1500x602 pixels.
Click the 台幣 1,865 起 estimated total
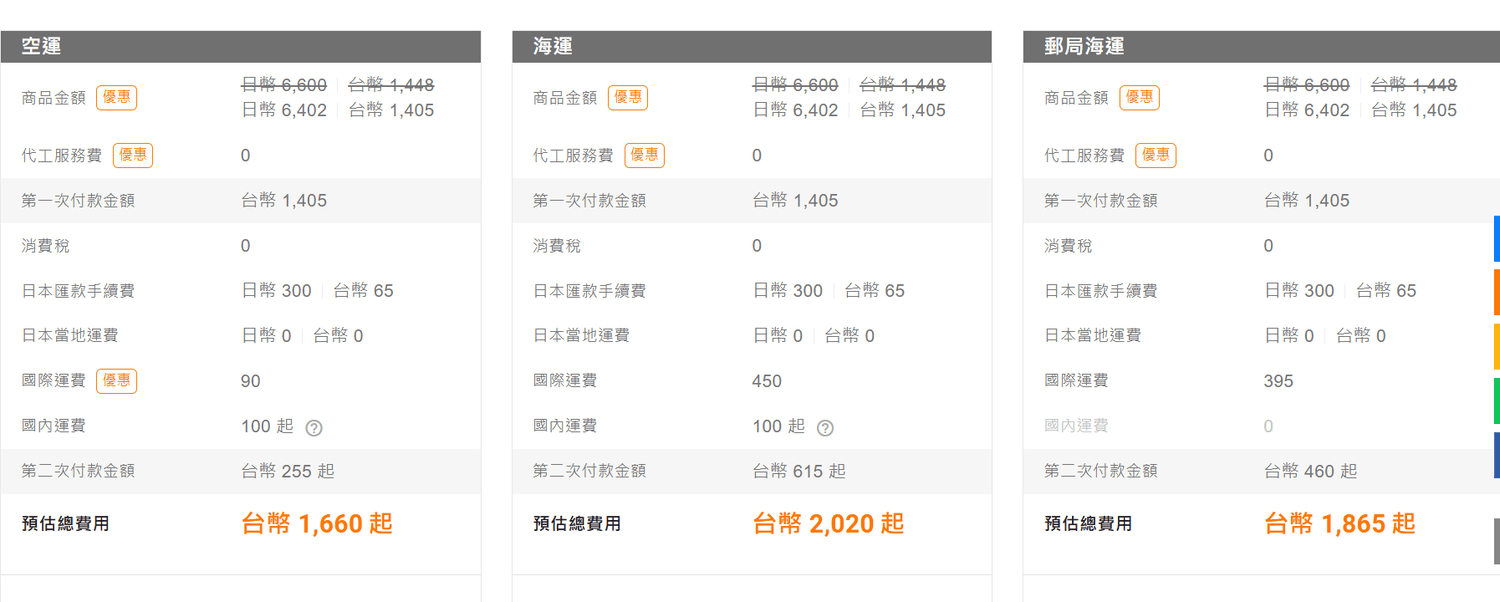(1340, 523)
